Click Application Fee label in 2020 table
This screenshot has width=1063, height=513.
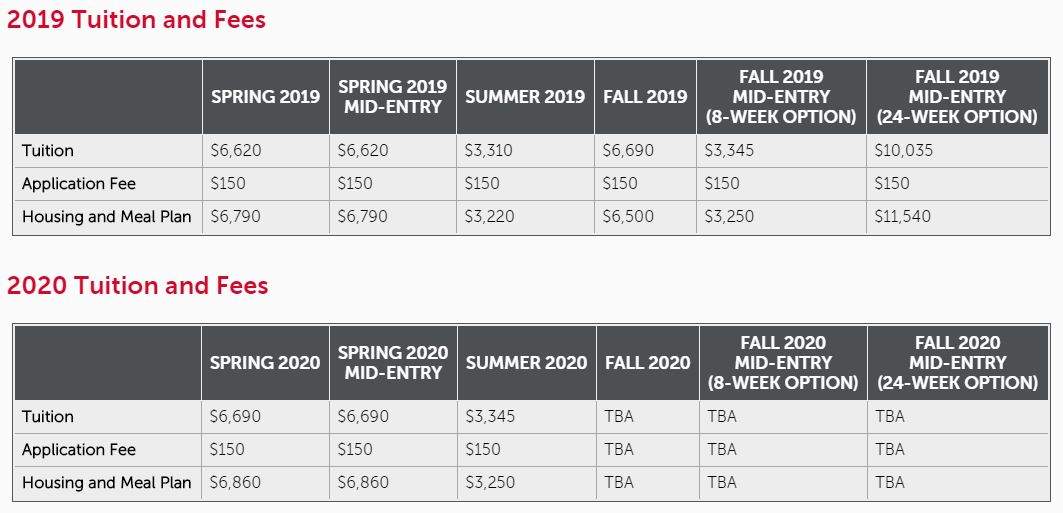click(x=79, y=450)
